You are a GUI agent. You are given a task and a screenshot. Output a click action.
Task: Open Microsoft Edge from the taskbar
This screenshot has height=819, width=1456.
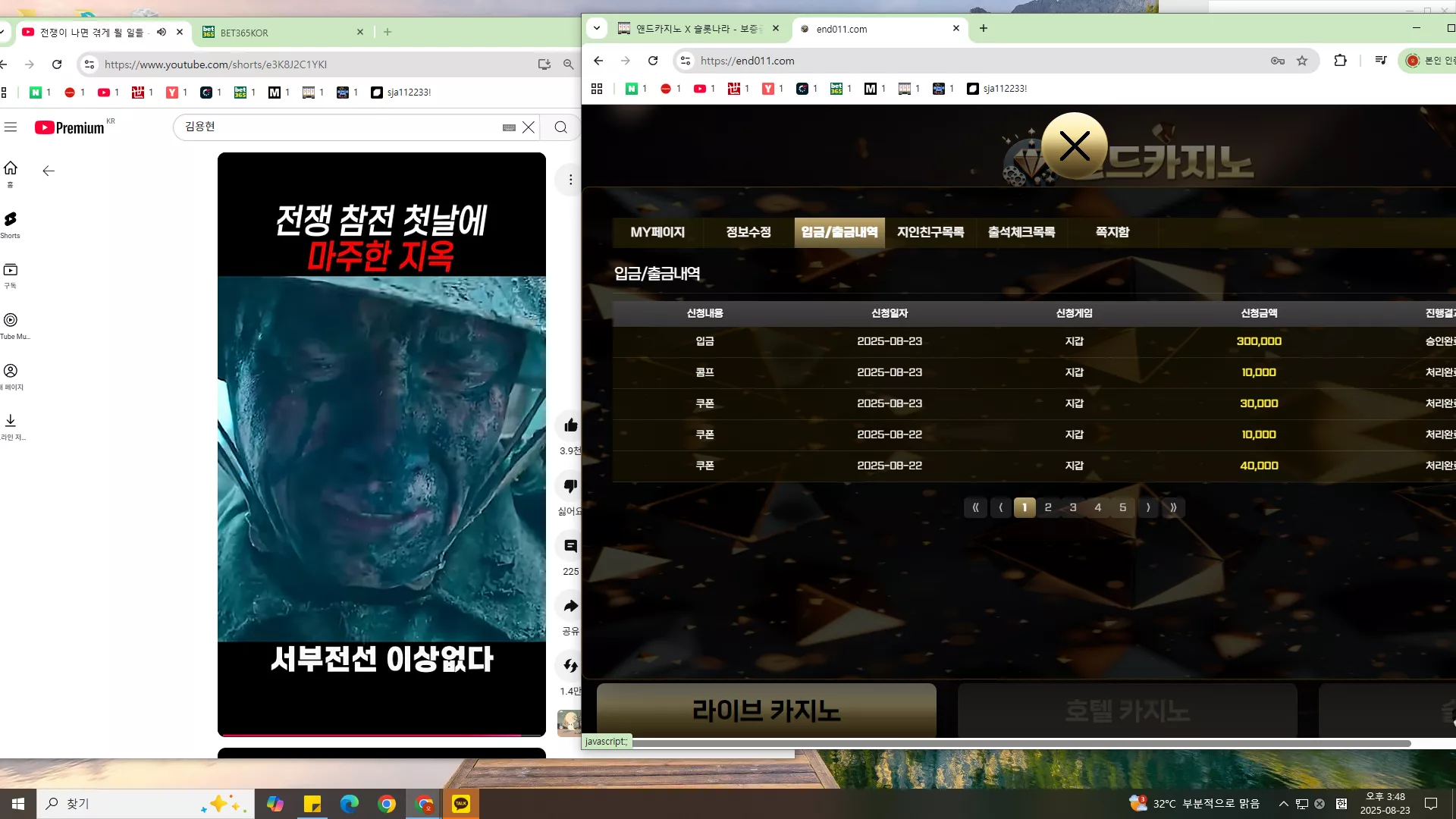350,804
